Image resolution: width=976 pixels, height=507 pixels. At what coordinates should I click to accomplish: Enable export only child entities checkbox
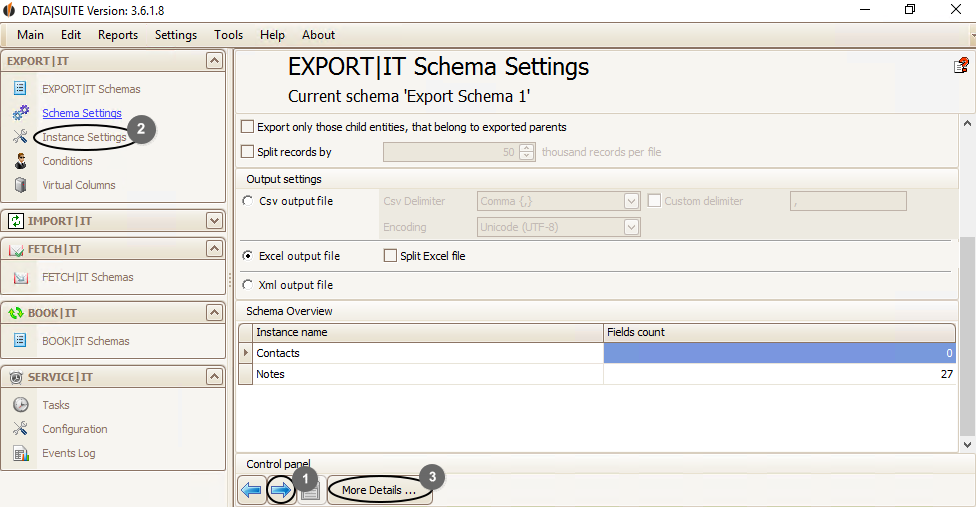pyautogui.click(x=247, y=127)
